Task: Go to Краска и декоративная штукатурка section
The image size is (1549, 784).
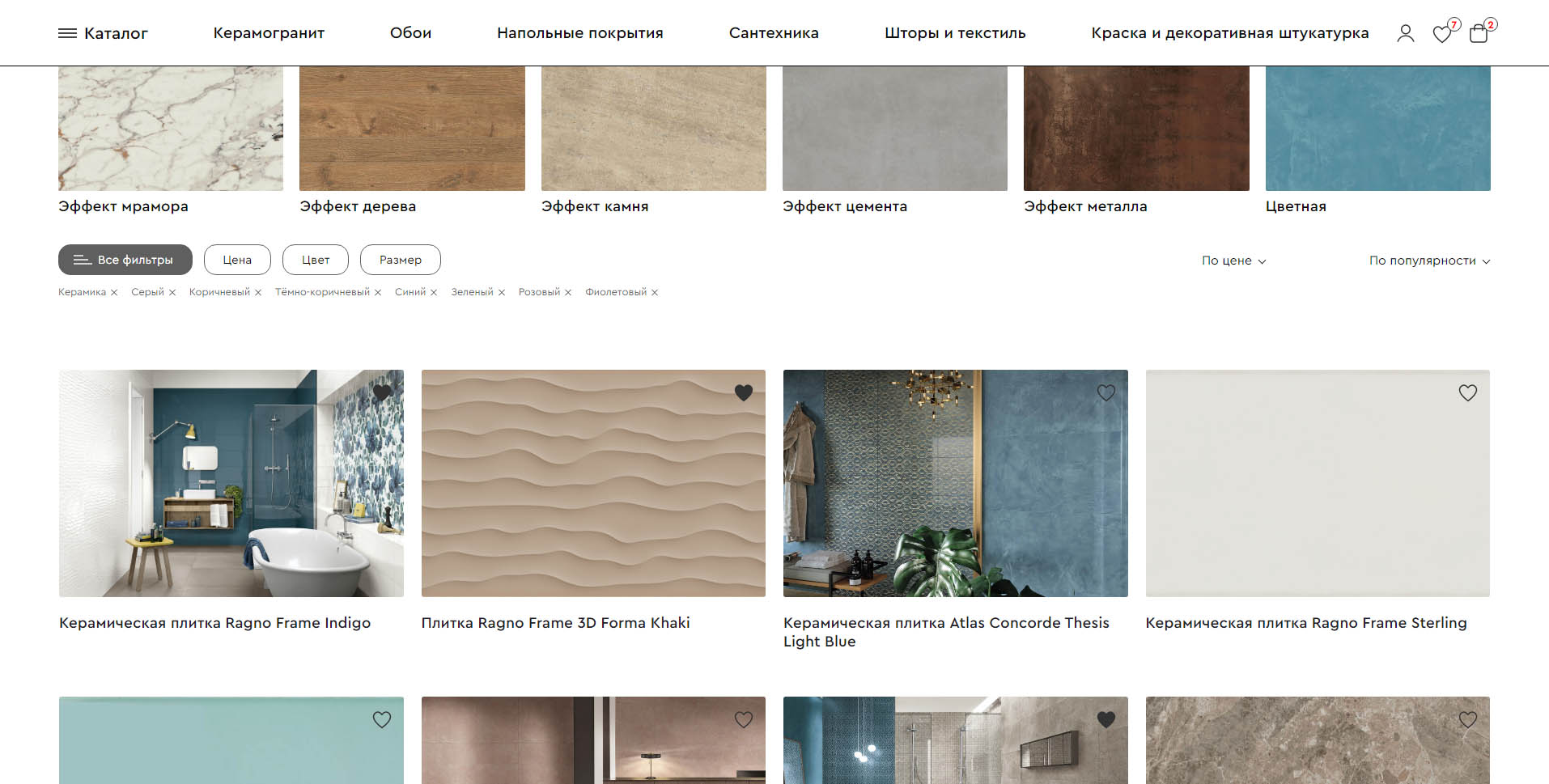Action: tap(1230, 33)
